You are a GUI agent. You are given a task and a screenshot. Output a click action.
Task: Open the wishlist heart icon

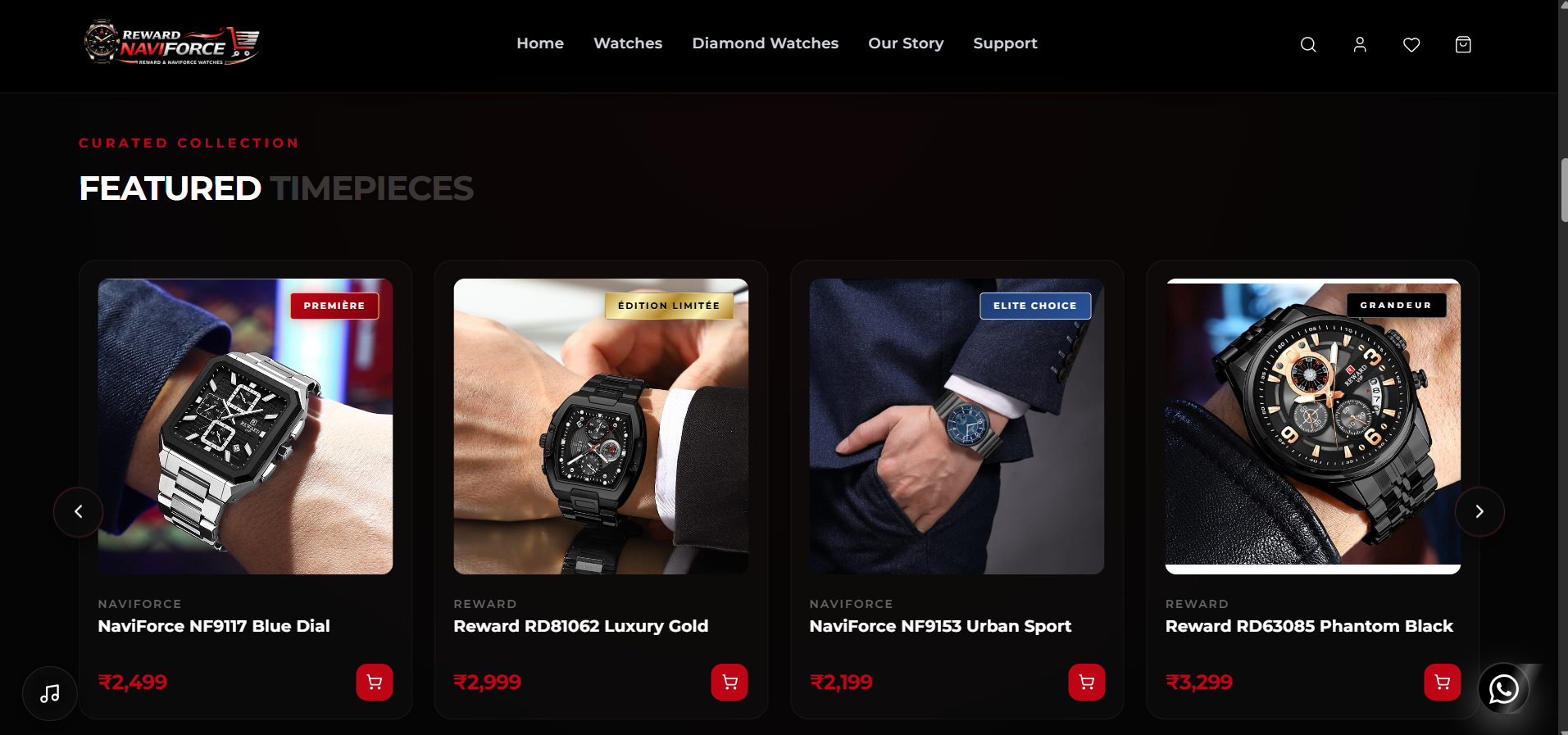pyautogui.click(x=1411, y=44)
